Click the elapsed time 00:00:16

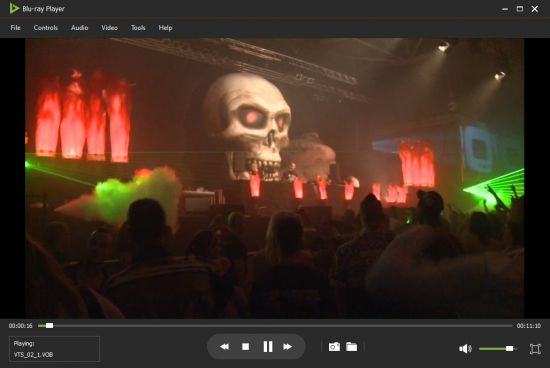(x=21, y=326)
